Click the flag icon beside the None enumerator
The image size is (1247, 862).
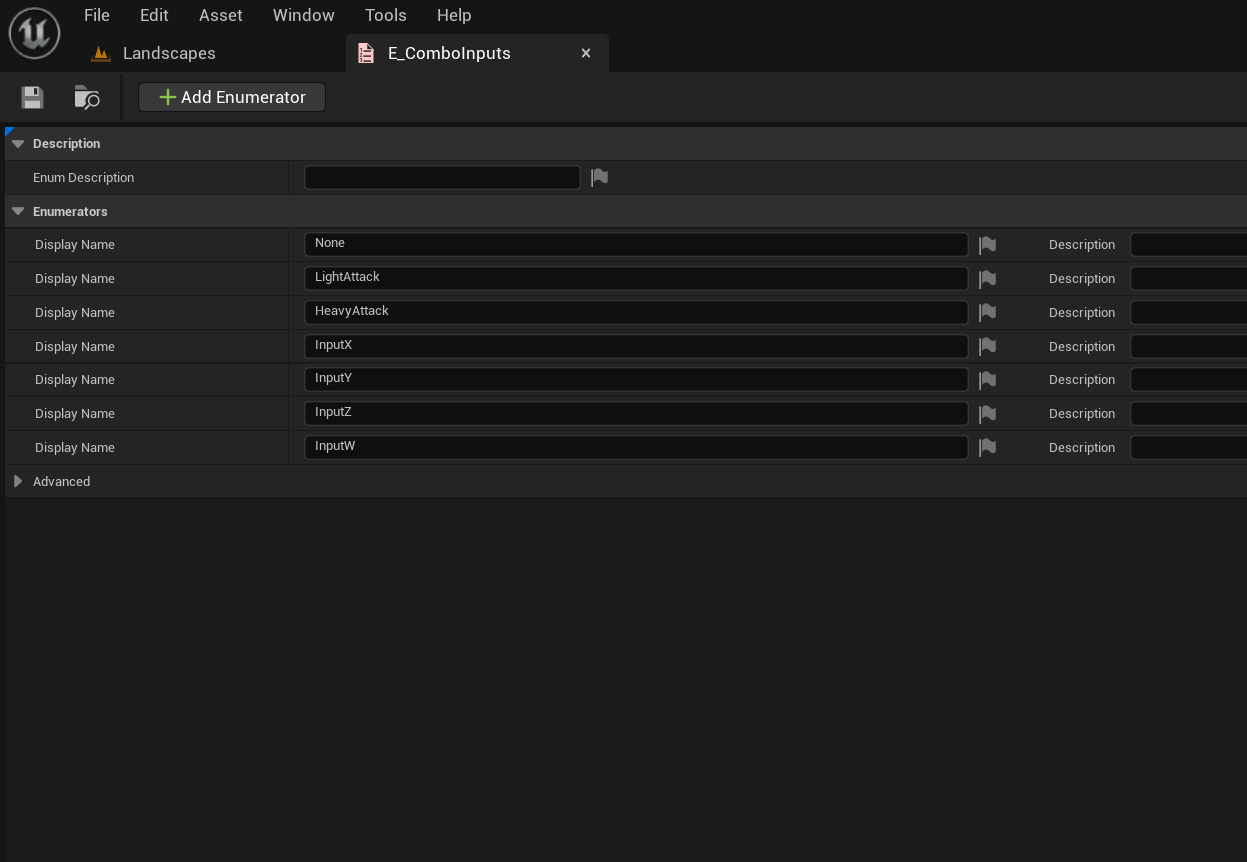(987, 245)
